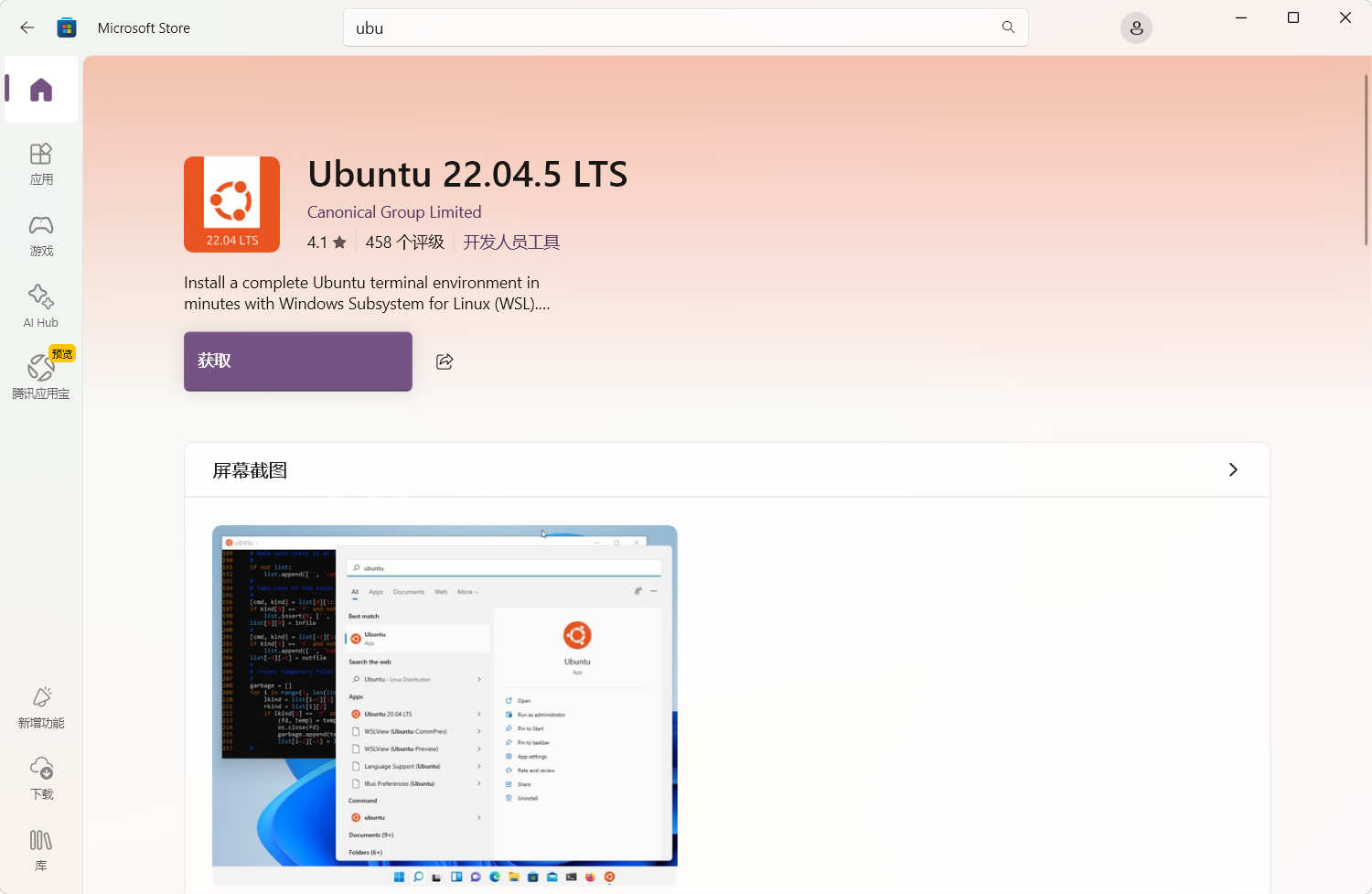Open 下载 (Downloads) in the sidebar
The width and height of the screenshot is (1372, 894).
point(41,779)
